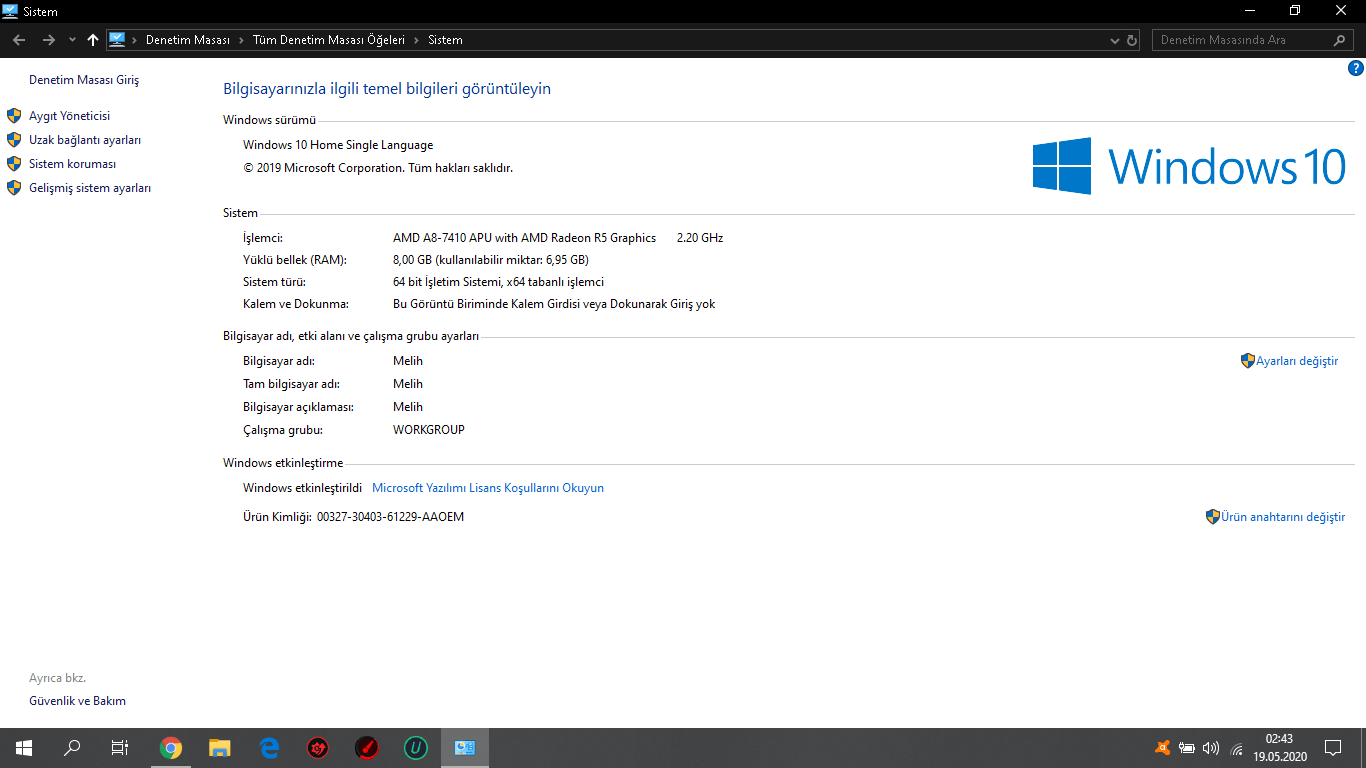
Task: Open Help via the blue question mark
Action: 1356,69
